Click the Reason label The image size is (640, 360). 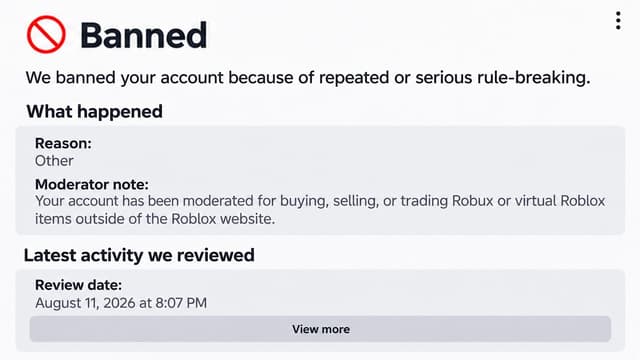(x=63, y=143)
